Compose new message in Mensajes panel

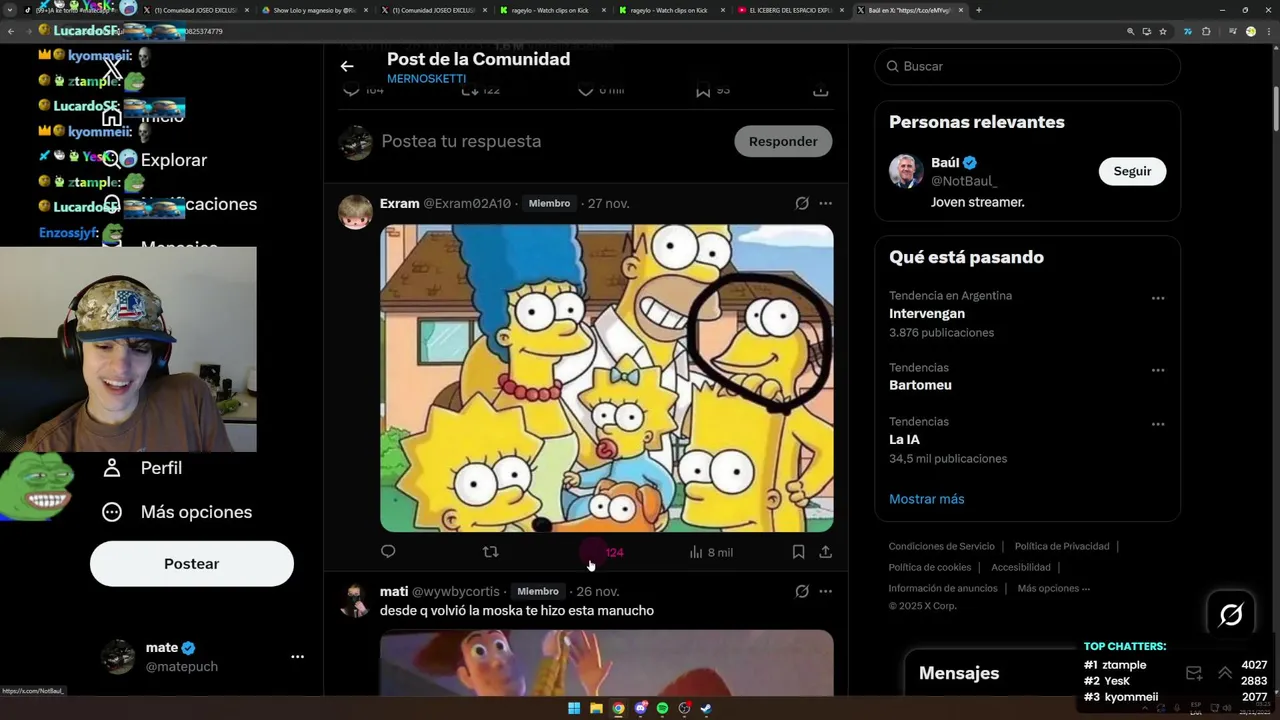click(1194, 673)
